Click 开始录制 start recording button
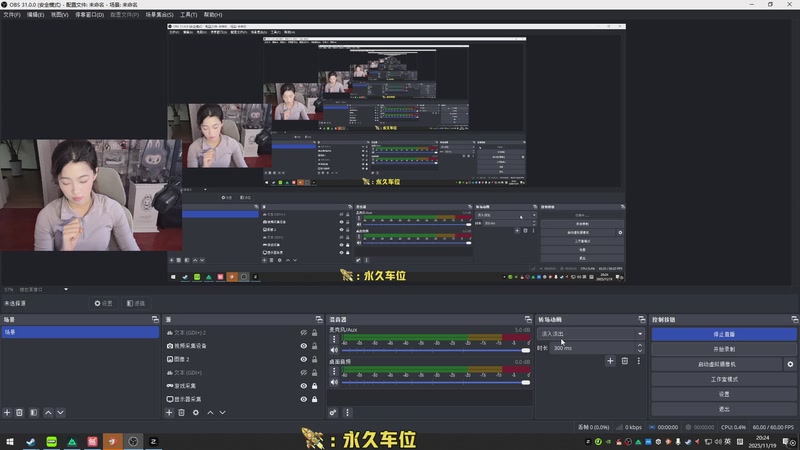Screen dimensions: 800x450 [x=724, y=349]
